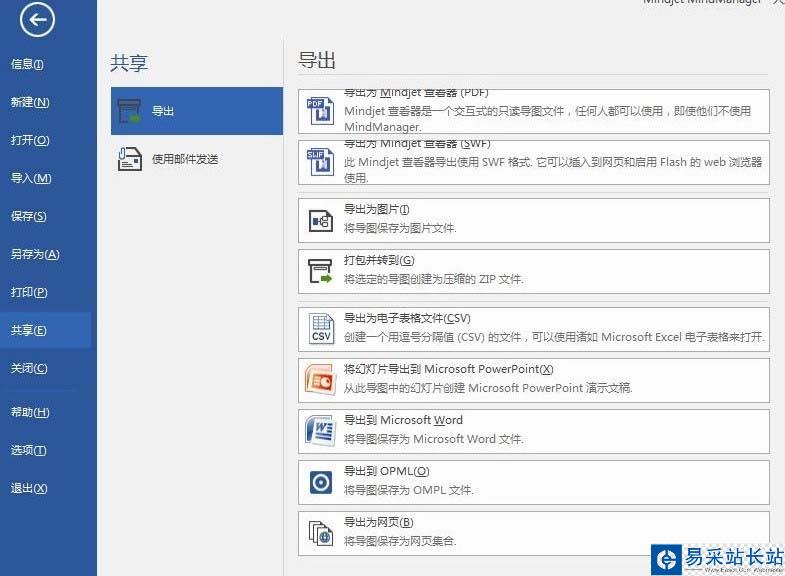785x576 pixels.
Task: Select the 导出 tab under 共享
Action: [x=197, y=111]
